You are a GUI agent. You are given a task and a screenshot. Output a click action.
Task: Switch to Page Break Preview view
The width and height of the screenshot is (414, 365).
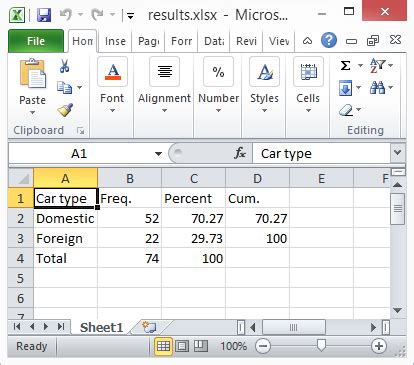point(201,346)
